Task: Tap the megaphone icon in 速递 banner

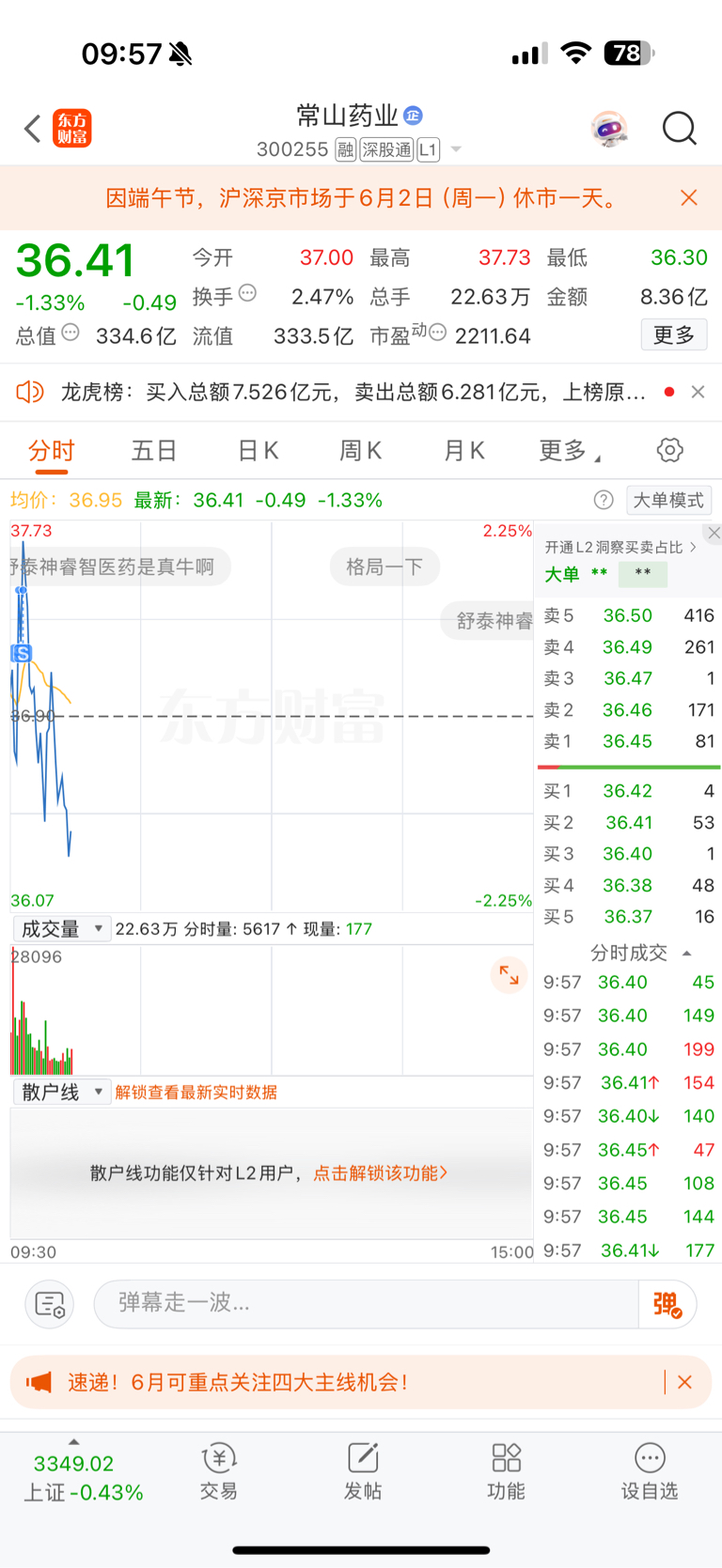Action: [39, 1382]
